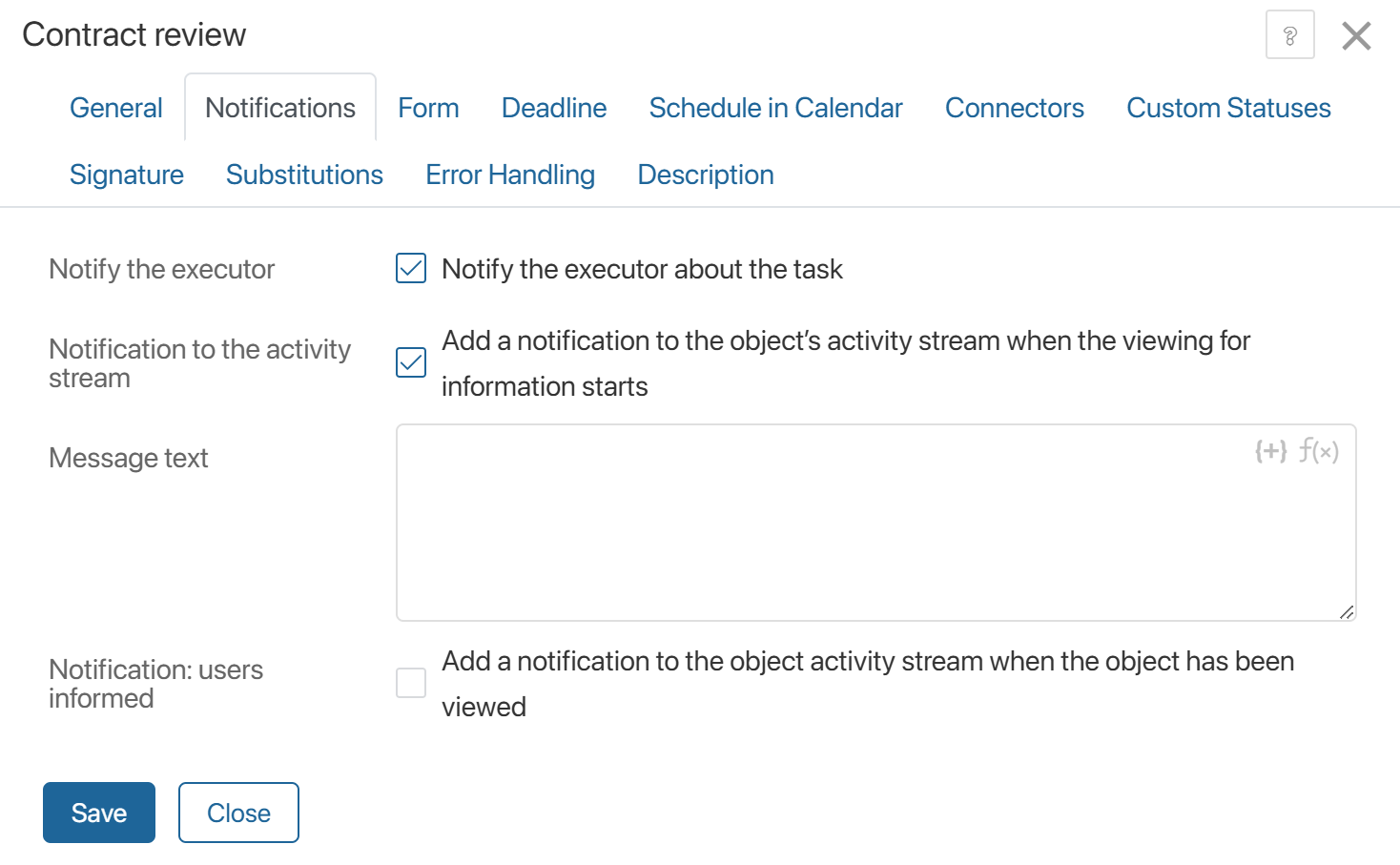Open the f(x) function editor icon
The width and height of the screenshot is (1400, 865).
(1319, 451)
